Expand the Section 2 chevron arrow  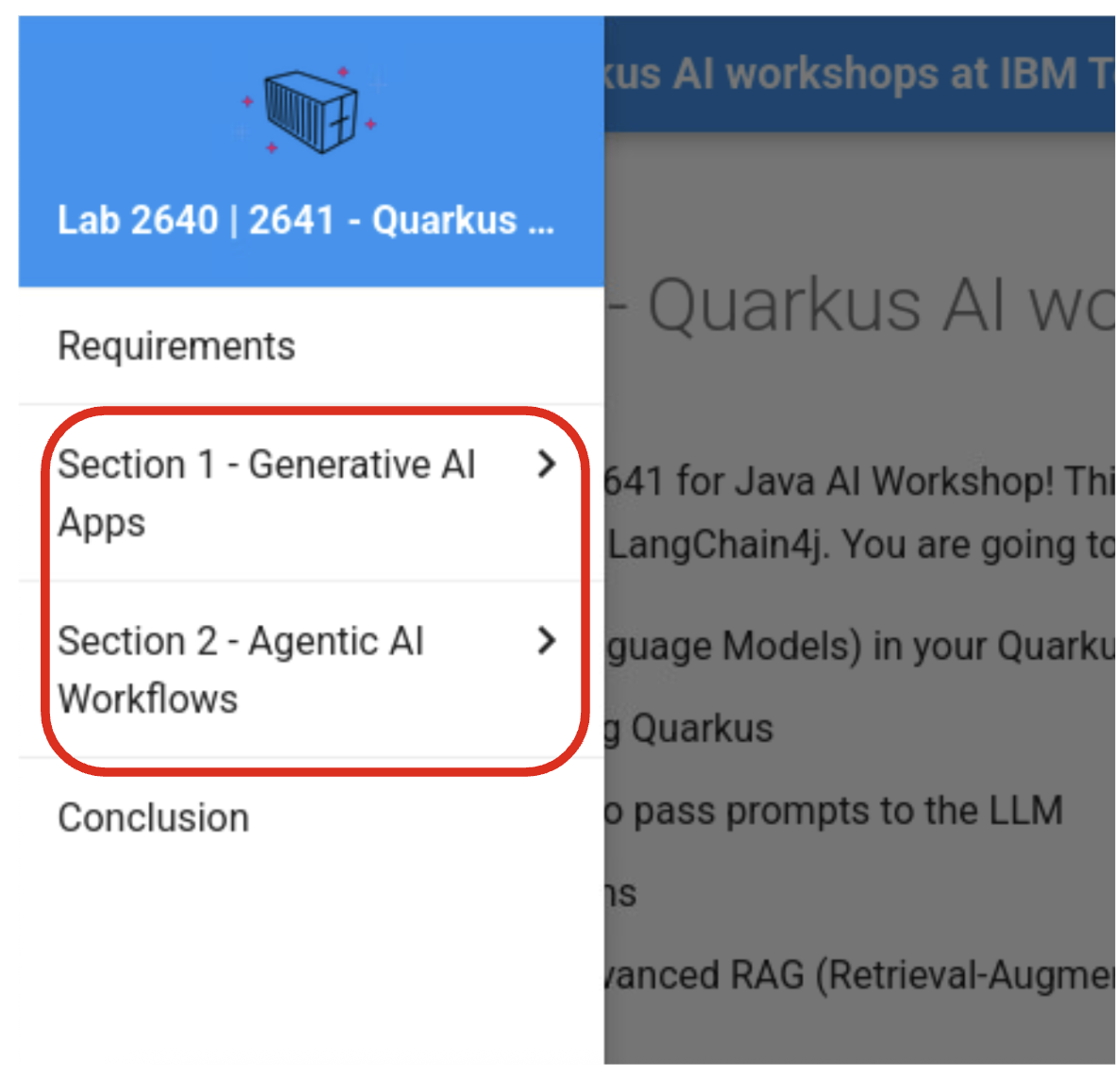546,641
